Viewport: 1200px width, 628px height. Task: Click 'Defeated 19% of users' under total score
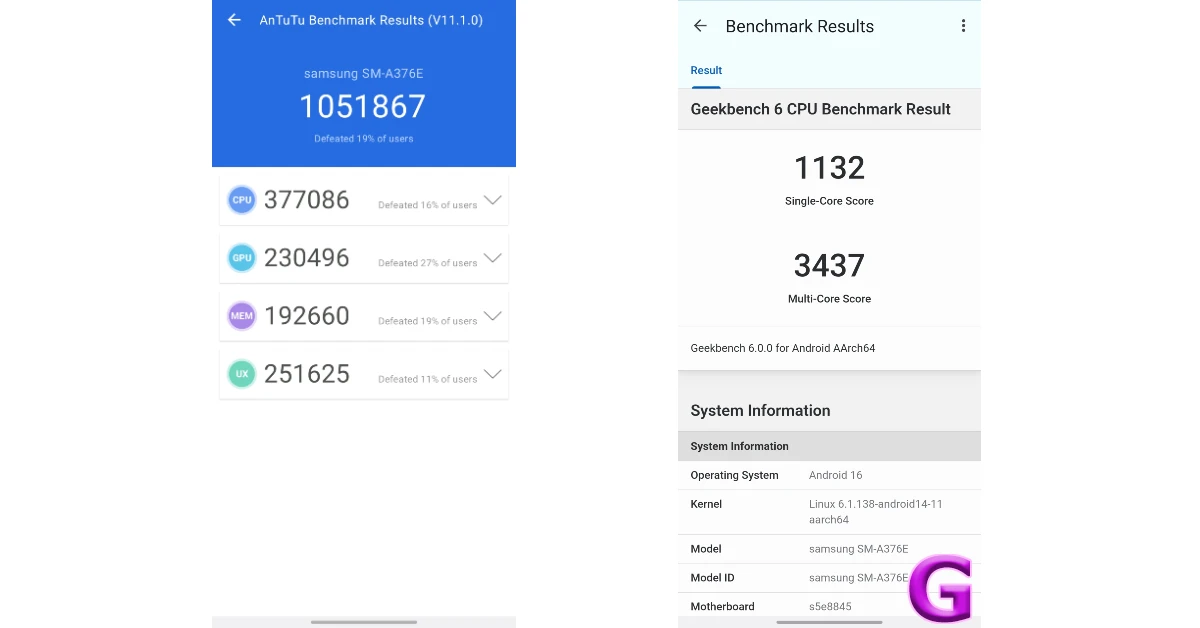[x=363, y=139]
